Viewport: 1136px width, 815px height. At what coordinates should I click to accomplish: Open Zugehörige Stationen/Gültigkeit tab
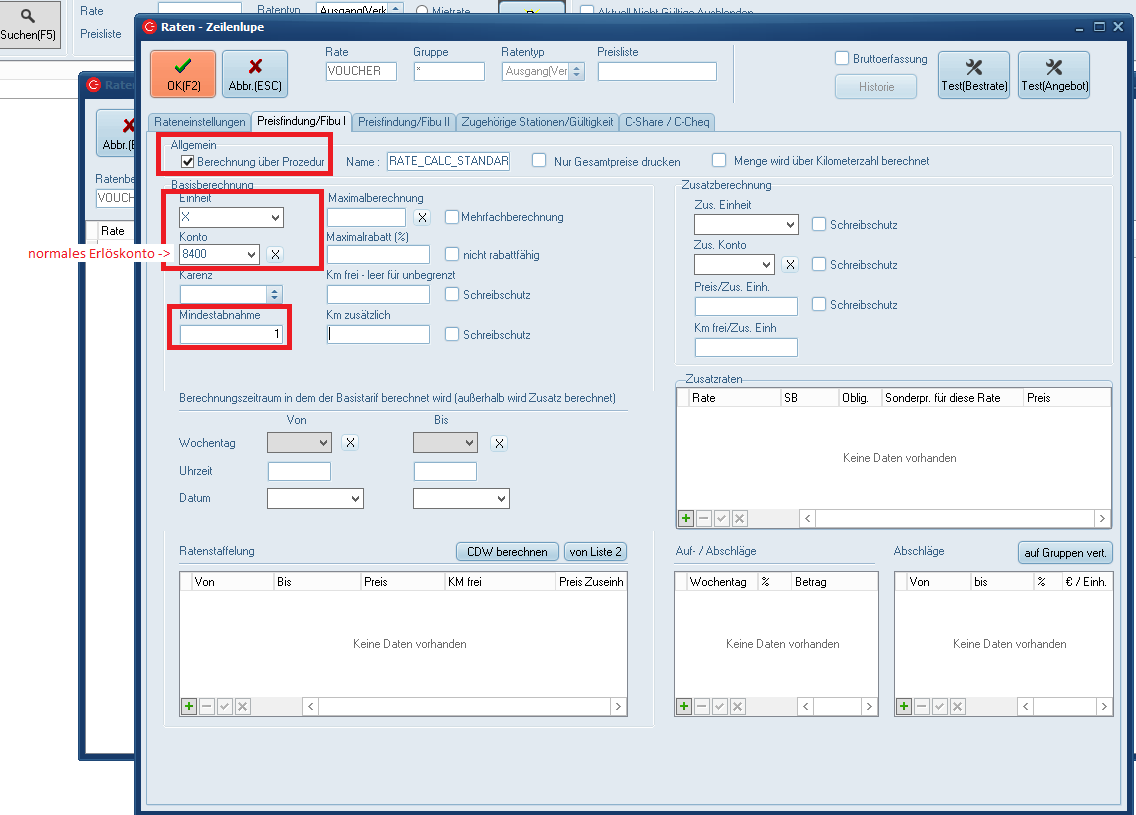point(538,122)
